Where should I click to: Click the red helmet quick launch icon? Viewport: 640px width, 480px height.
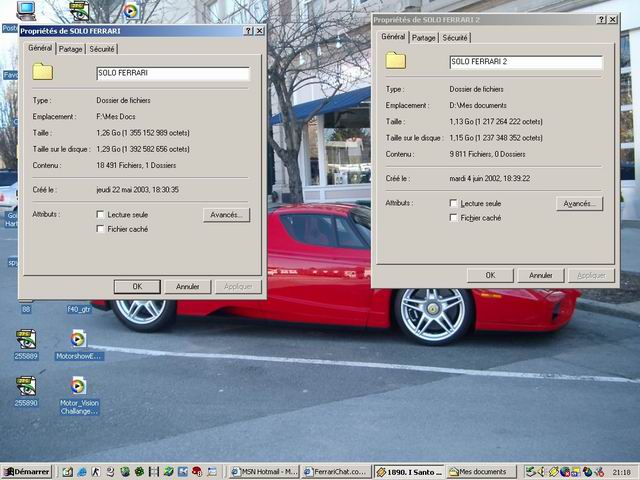click(x=197, y=472)
